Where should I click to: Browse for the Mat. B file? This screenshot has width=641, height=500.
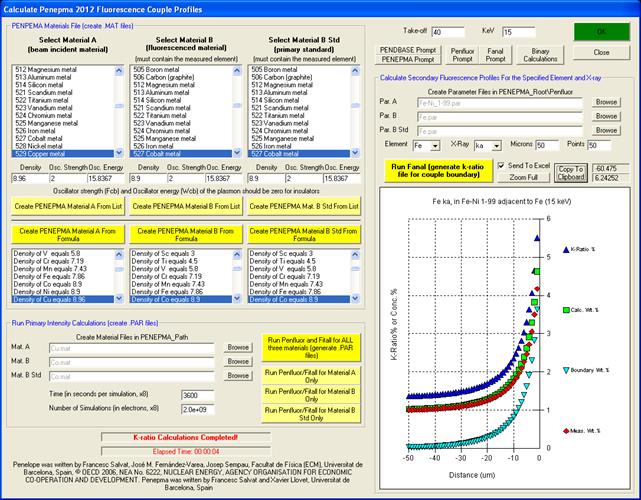pos(238,361)
